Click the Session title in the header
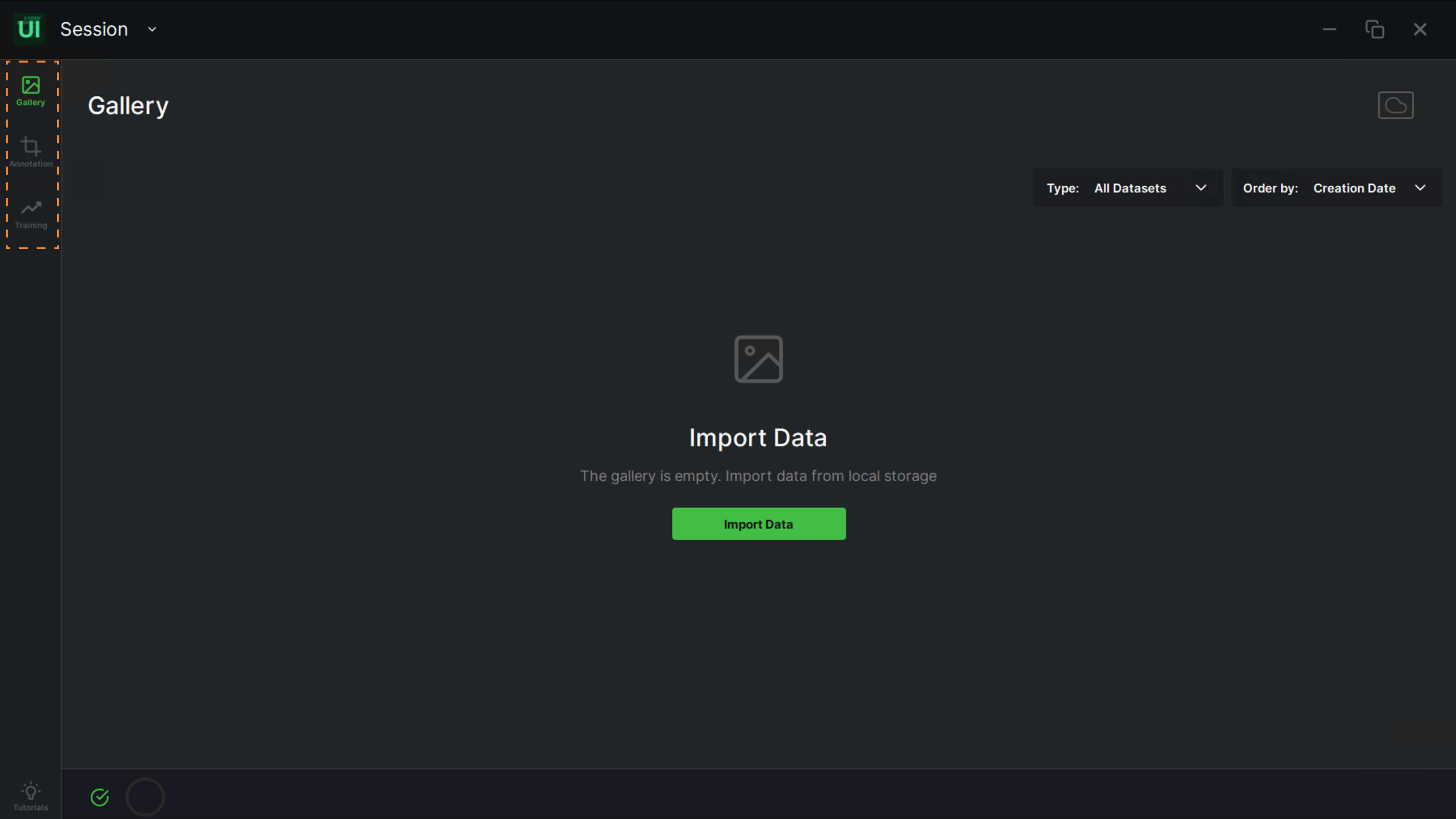This screenshot has height=819, width=1456. coord(94,29)
